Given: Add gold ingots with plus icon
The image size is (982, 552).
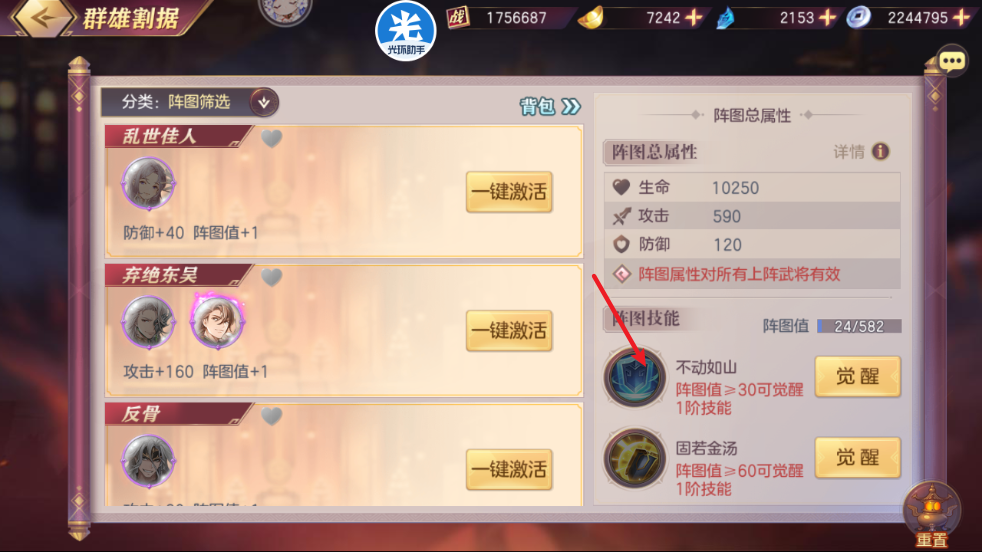Looking at the screenshot, I should pos(694,18).
